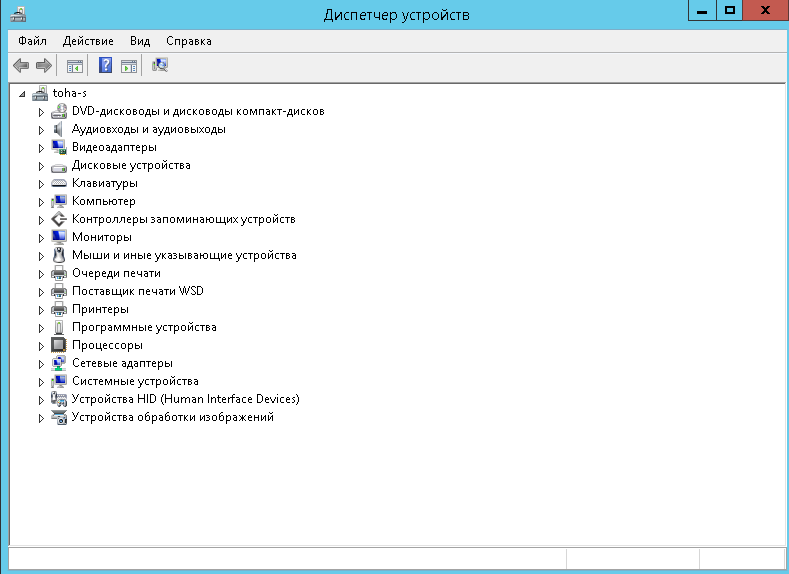Viewport: 789px width, 574px height.
Task: Toggle the show/hide console tree button
Action: pos(74,66)
